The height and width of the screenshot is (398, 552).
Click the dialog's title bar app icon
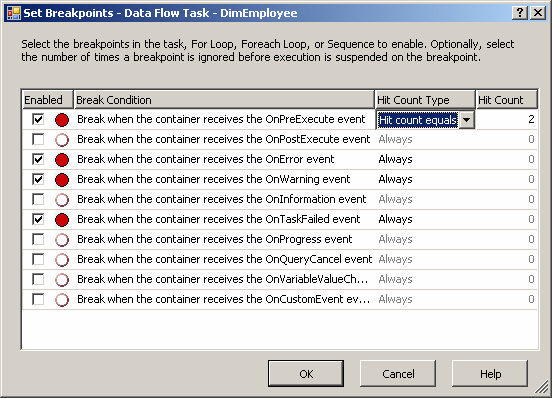pyautogui.click(x=14, y=13)
